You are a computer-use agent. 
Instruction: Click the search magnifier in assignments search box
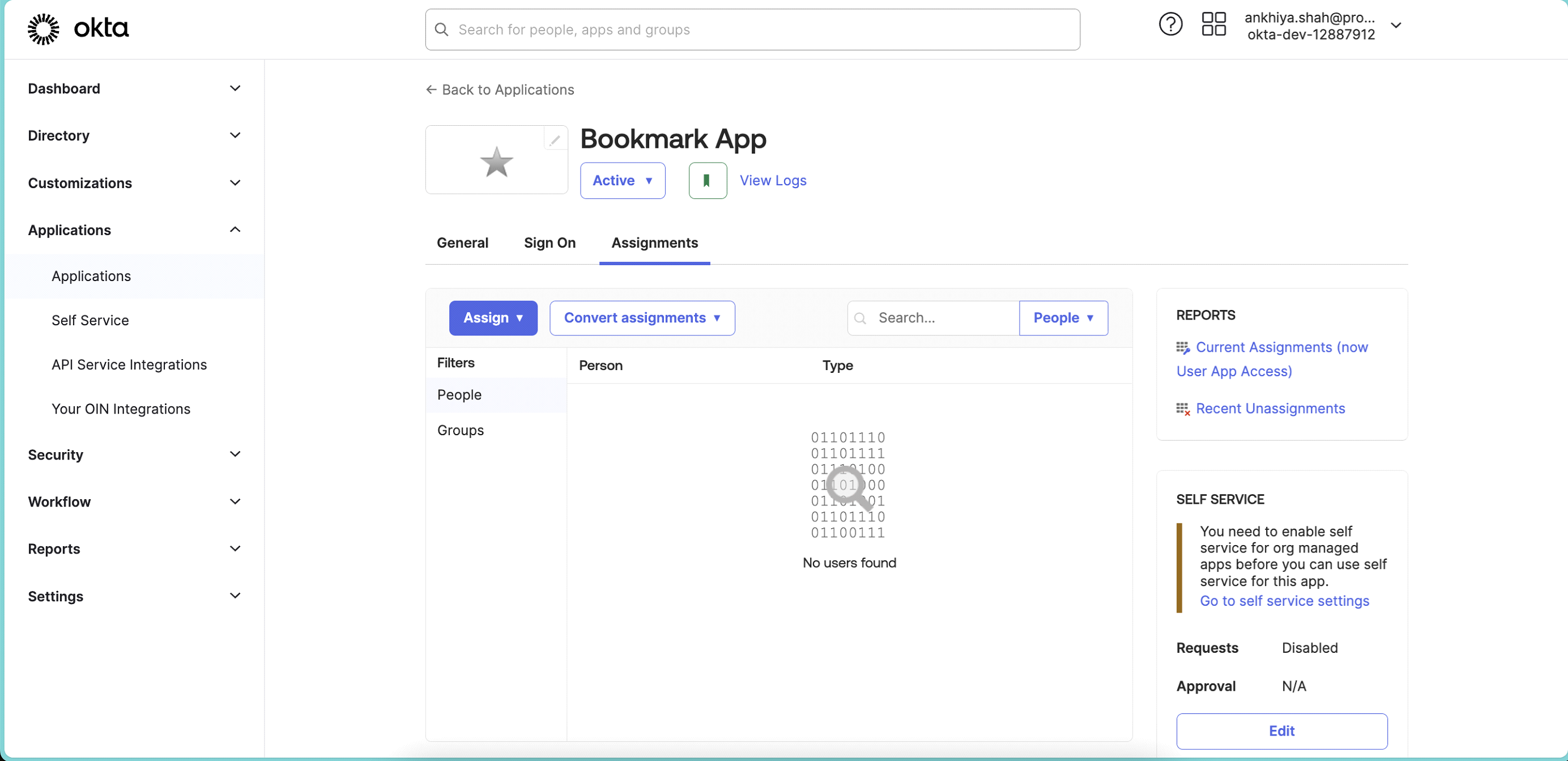(860, 318)
